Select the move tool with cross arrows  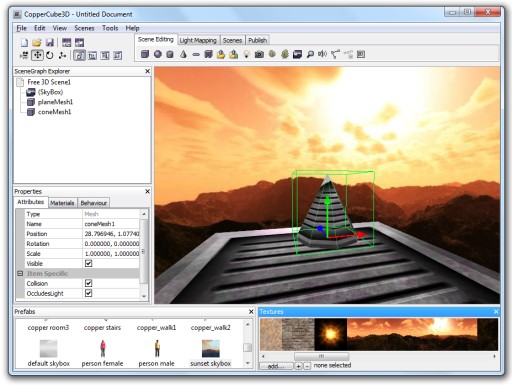click(x=37, y=55)
